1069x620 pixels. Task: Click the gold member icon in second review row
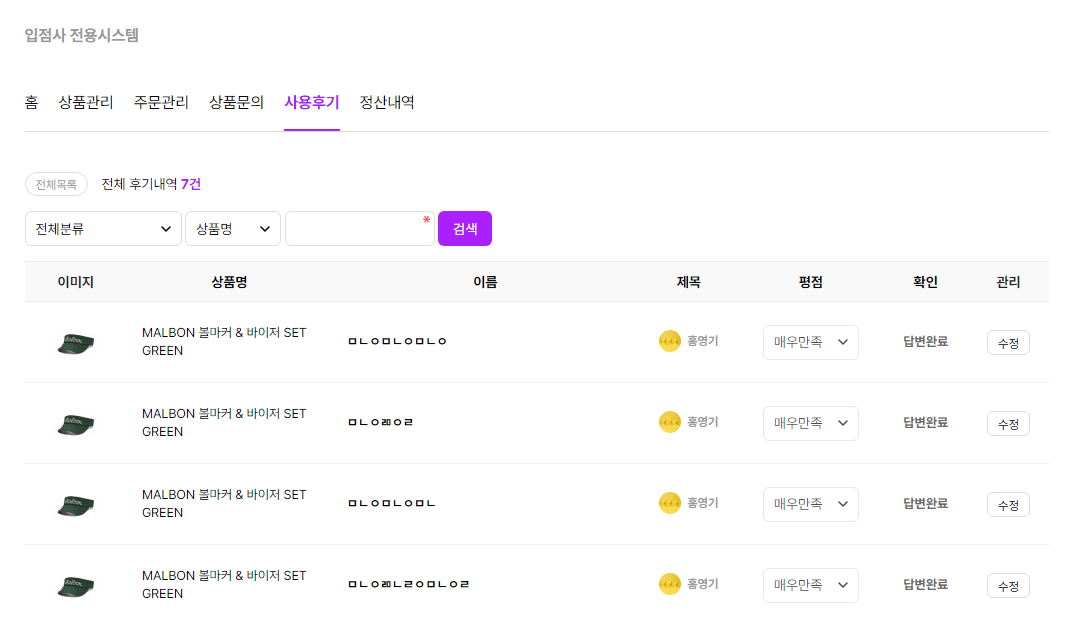coord(669,422)
